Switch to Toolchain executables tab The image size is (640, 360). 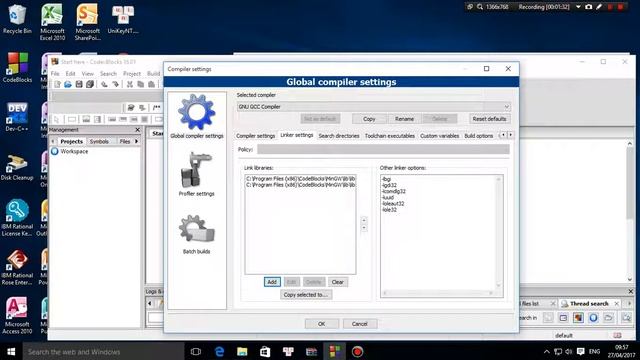pos(390,136)
